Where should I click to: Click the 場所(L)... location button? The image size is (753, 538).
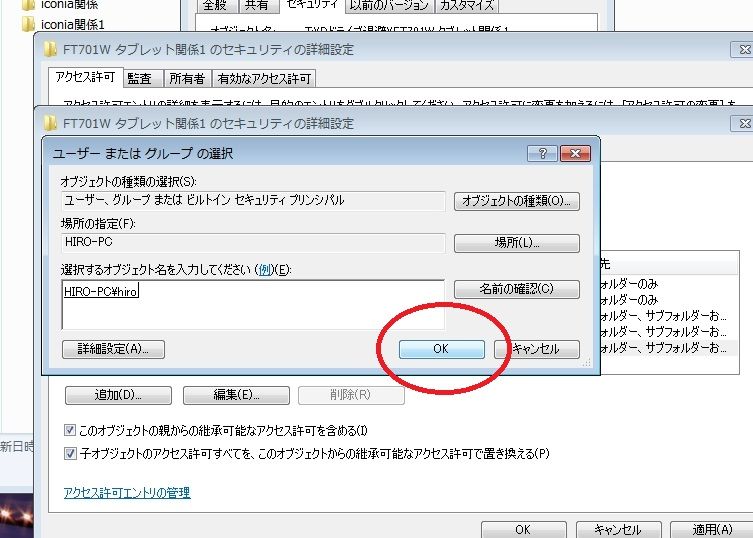pos(517,243)
